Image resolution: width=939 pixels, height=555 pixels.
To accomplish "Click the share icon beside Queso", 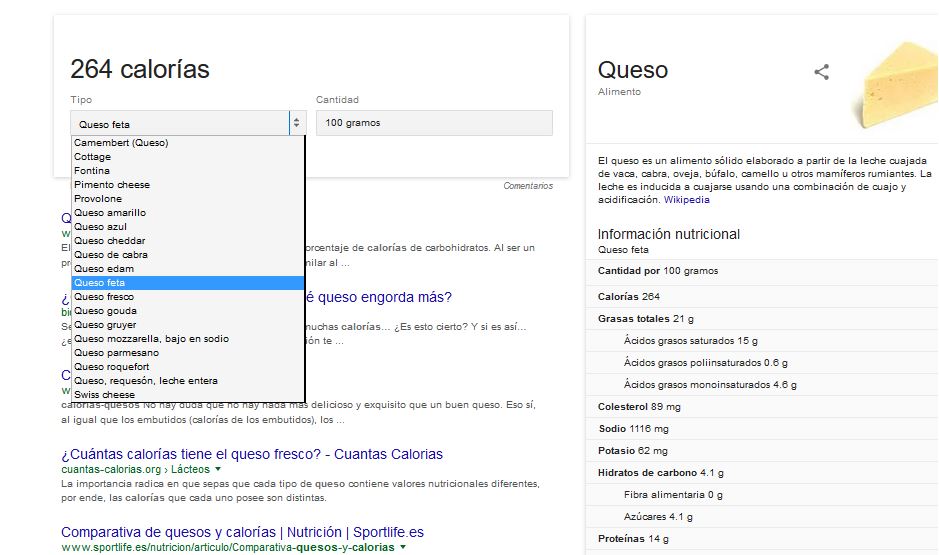I will point(822,72).
